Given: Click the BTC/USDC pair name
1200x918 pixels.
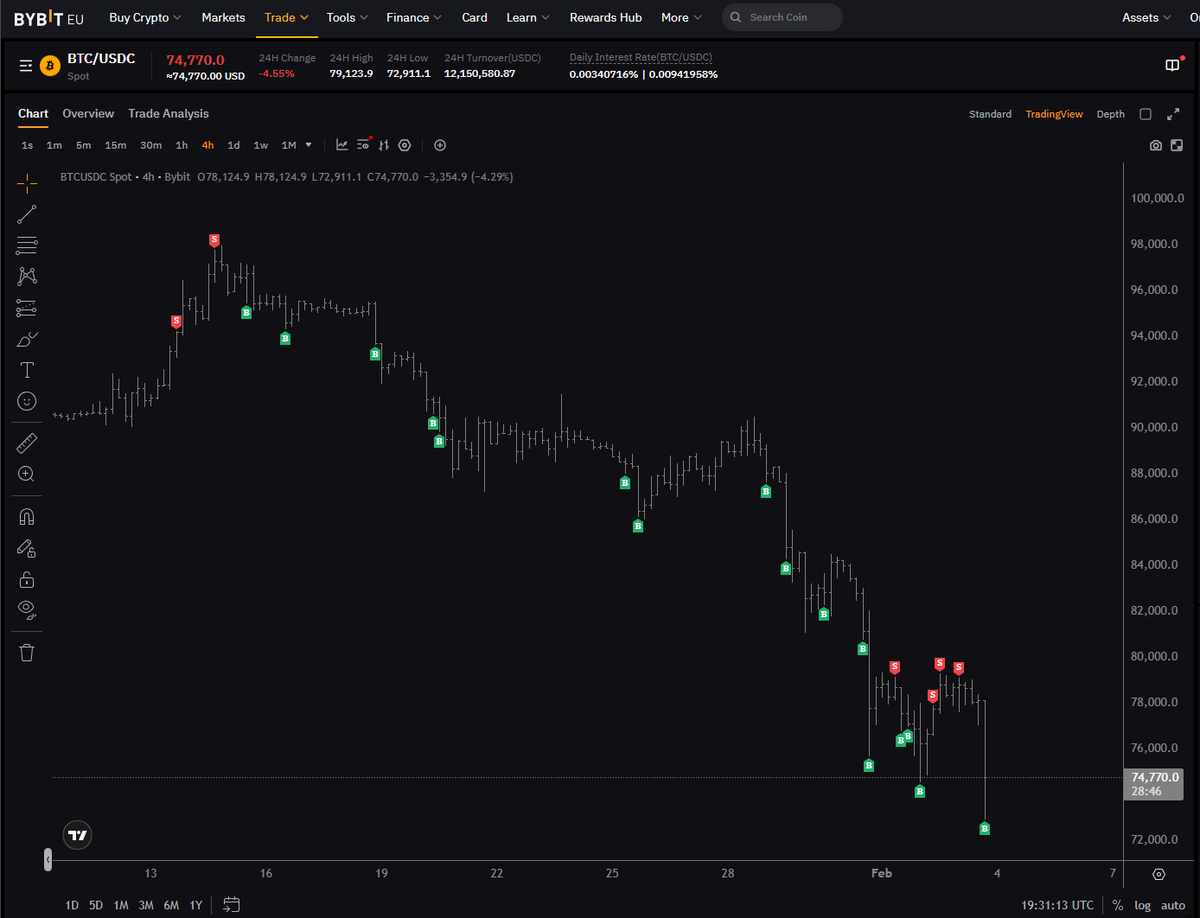Looking at the screenshot, I should pyautogui.click(x=101, y=59).
